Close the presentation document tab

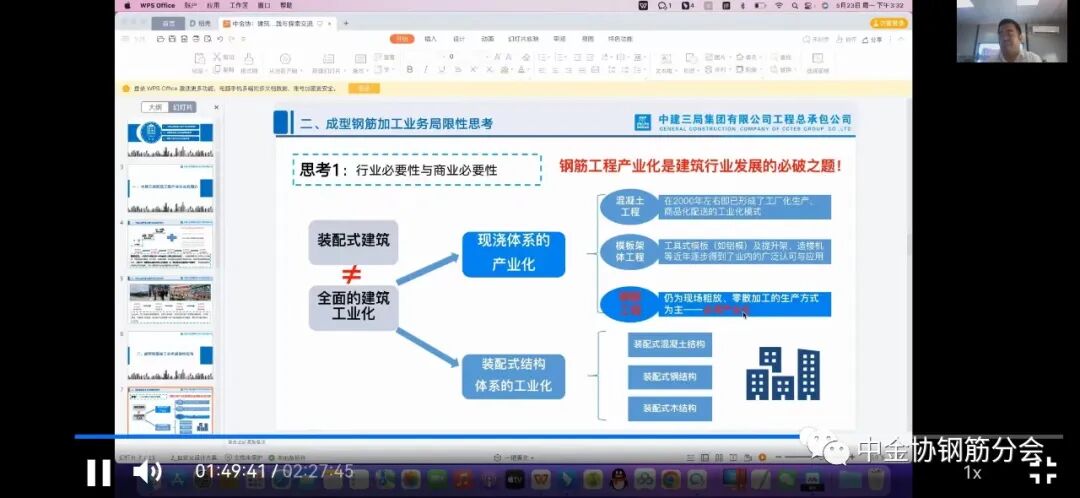click(x=329, y=23)
